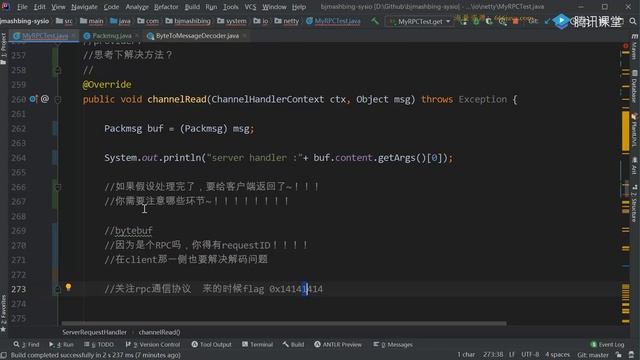Open the TODO tool window
Image resolution: width=640 pixels, height=360 pixels.
(x=99, y=344)
